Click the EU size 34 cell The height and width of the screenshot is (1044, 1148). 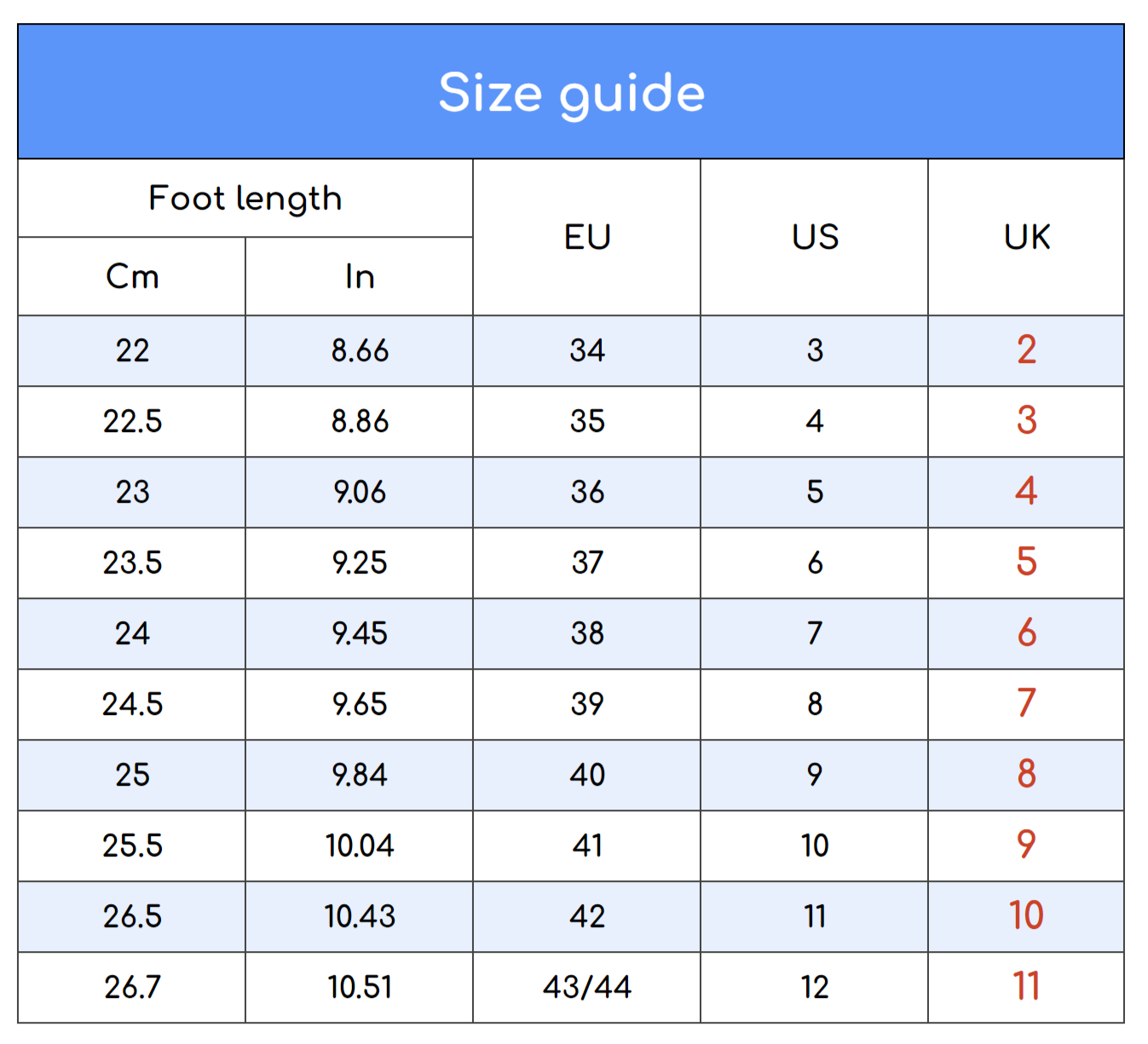[587, 351]
